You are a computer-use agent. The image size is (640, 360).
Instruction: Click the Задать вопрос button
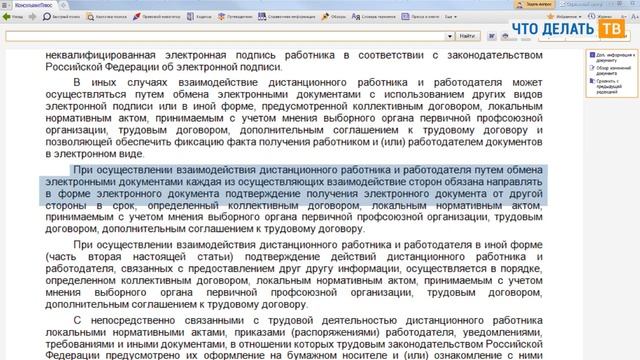pos(535,4)
